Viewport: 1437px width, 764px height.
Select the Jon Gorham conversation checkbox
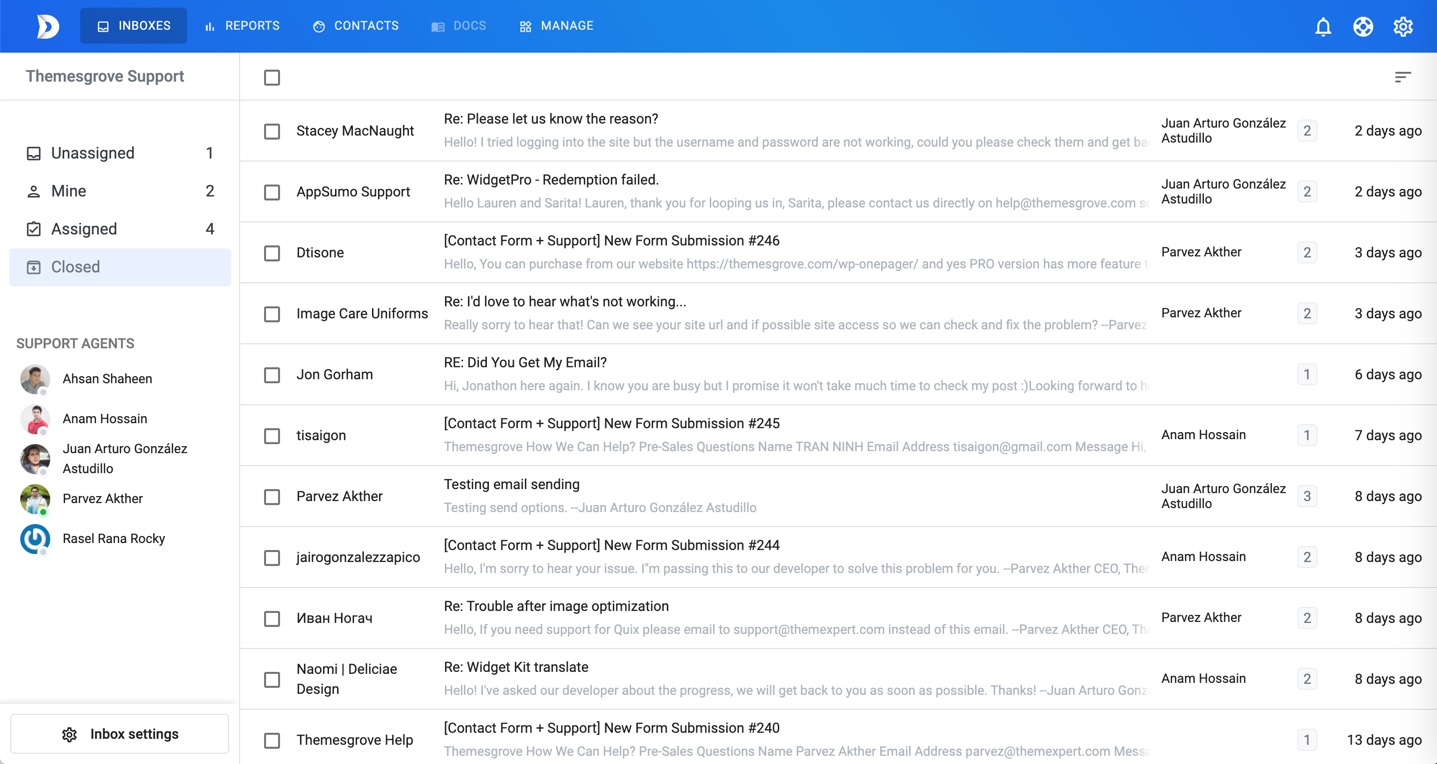click(x=272, y=375)
